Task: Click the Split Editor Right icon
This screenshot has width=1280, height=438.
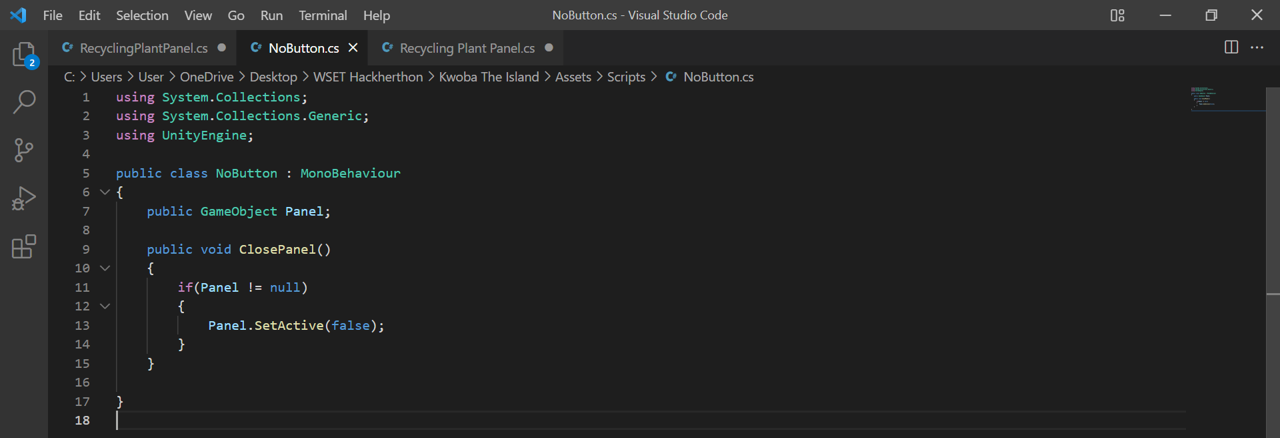Action: click(1231, 48)
